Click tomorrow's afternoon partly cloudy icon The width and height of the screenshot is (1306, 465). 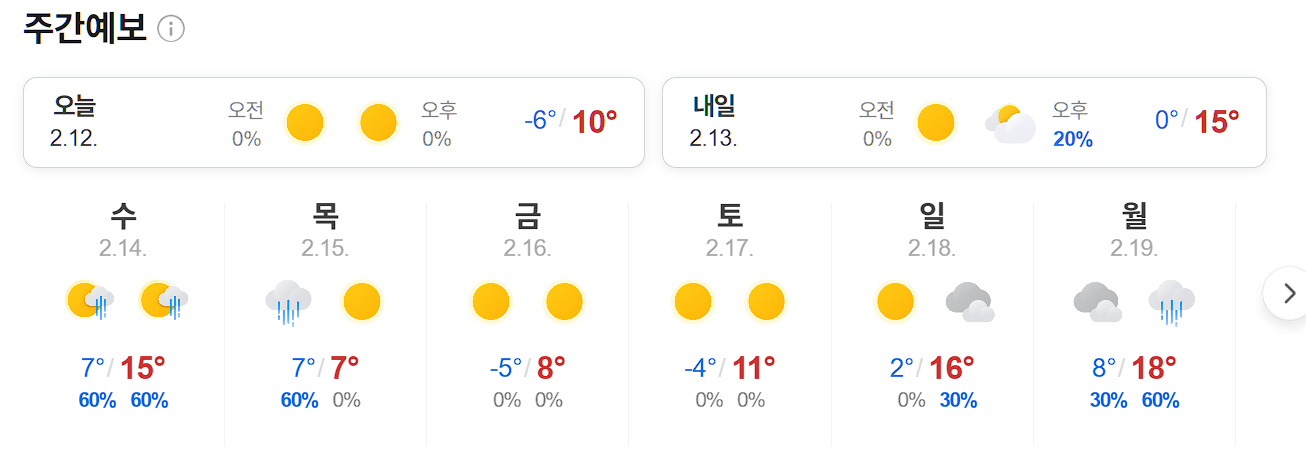tap(1010, 124)
